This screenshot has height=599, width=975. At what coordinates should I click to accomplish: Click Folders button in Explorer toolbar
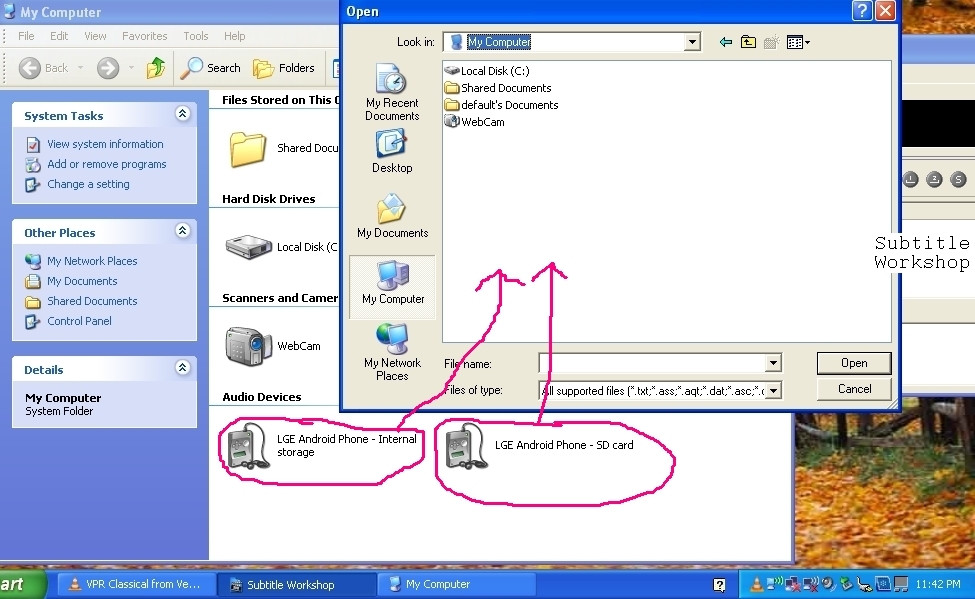pyautogui.click(x=284, y=68)
